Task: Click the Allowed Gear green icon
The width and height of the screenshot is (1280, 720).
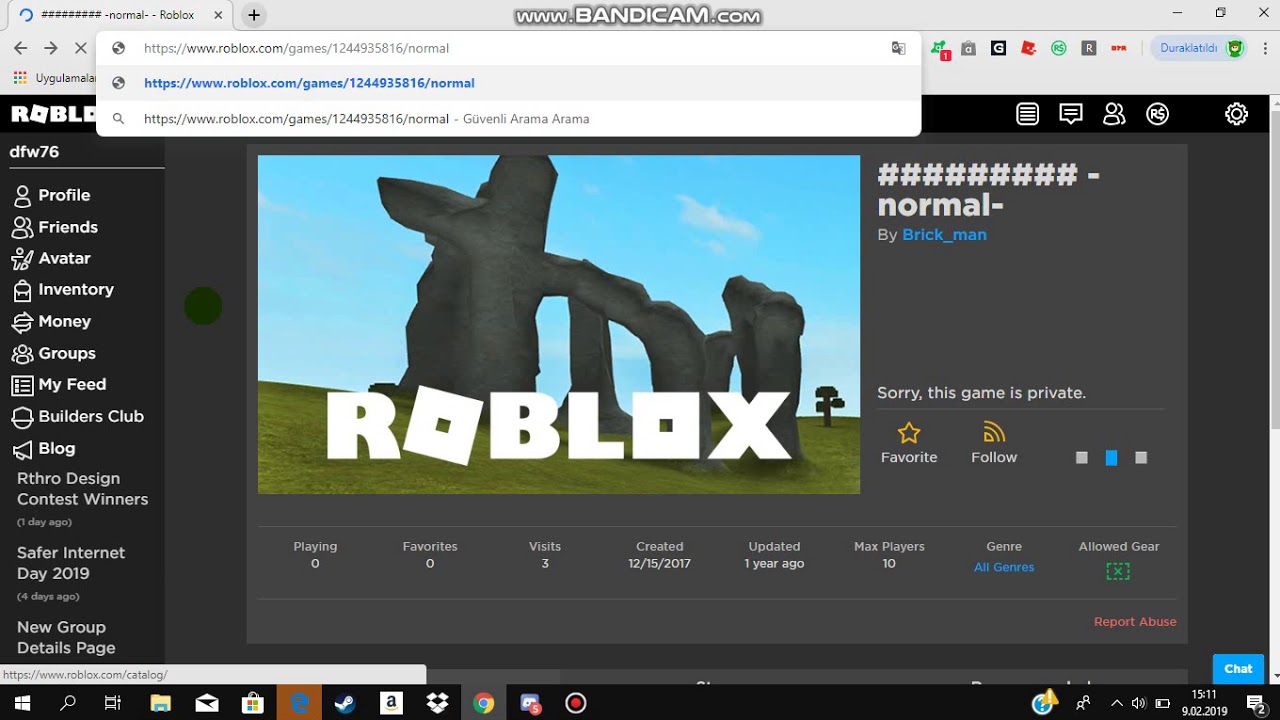Action: click(x=1118, y=571)
